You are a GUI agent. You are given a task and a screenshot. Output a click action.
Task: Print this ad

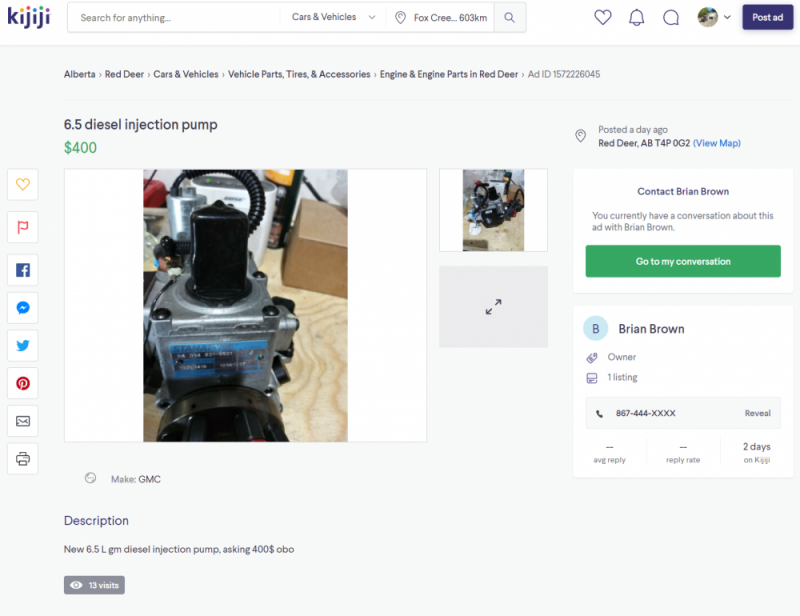(23, 459)
